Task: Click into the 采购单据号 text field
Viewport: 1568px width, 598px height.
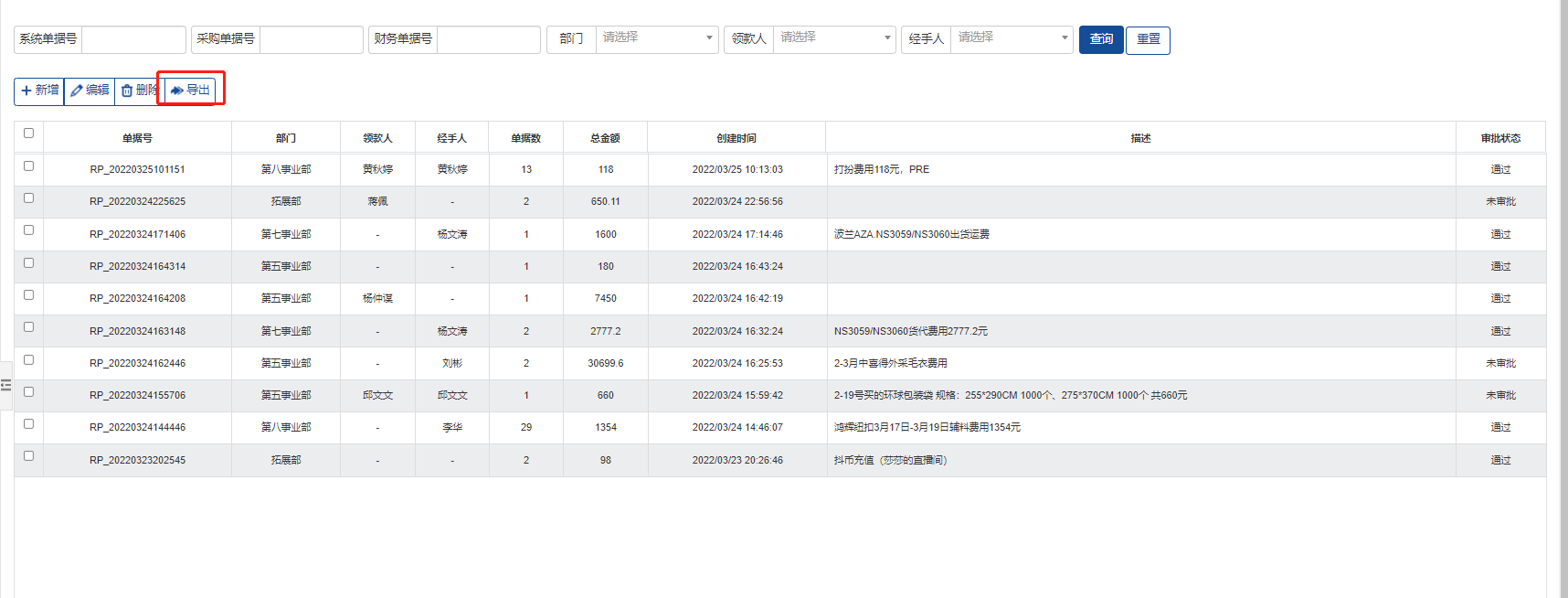Action: click(x=311, y=39)
